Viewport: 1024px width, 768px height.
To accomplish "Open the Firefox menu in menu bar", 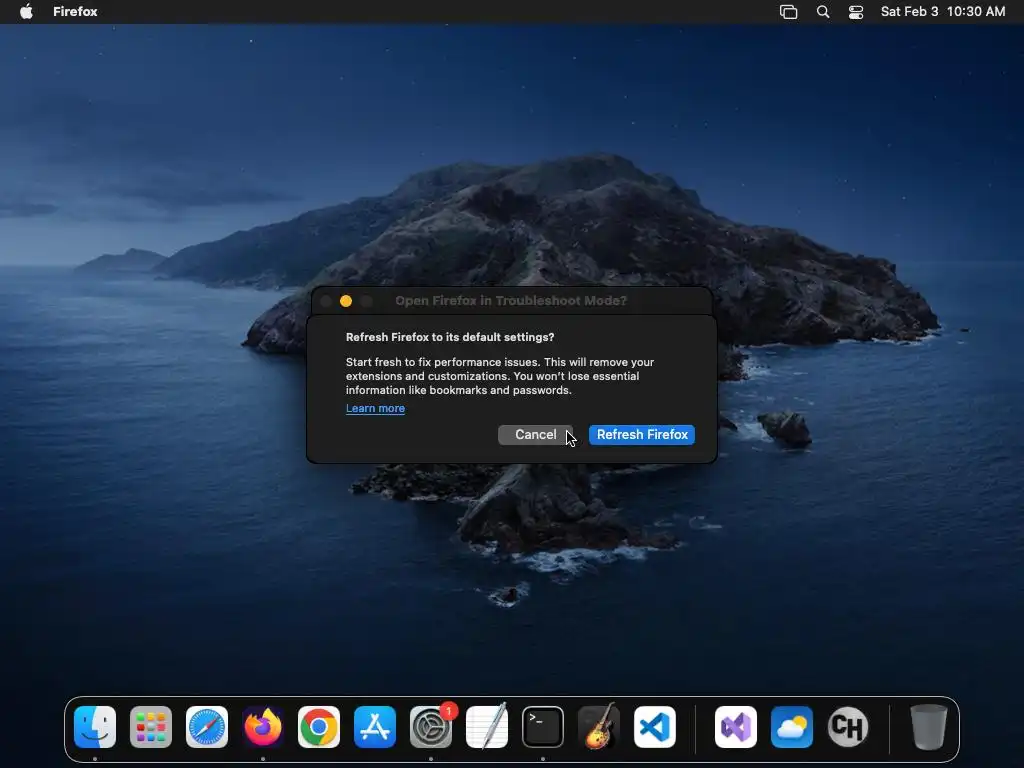I will click(75, 11).
